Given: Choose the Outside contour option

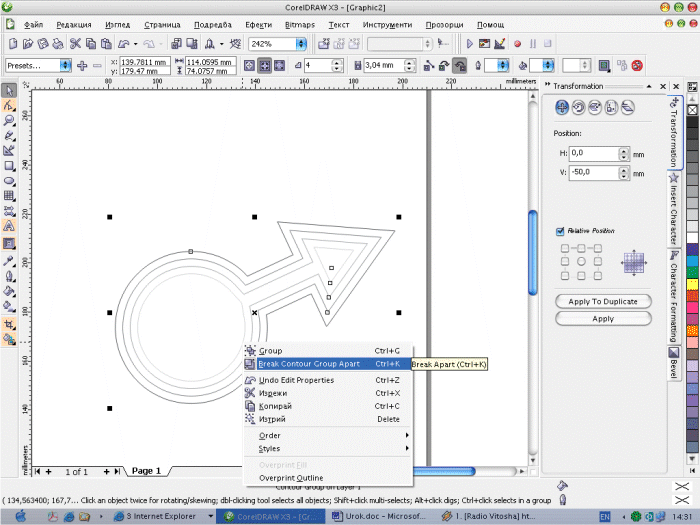Looking at the screenshot, I should click(279, 66).
